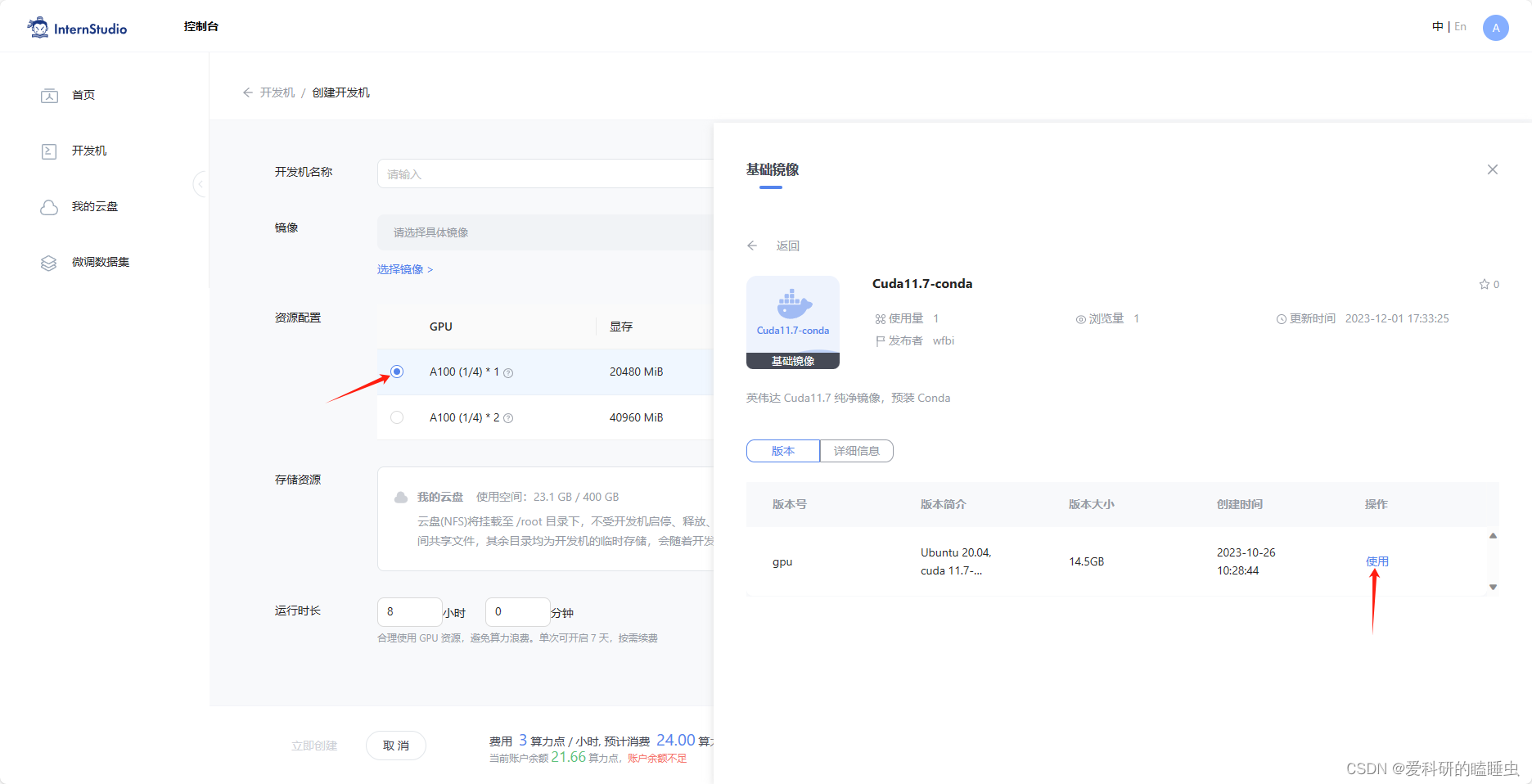Open the 首页 home sidebar item
The image size is (1532, 784).
(x=83, y=95)
